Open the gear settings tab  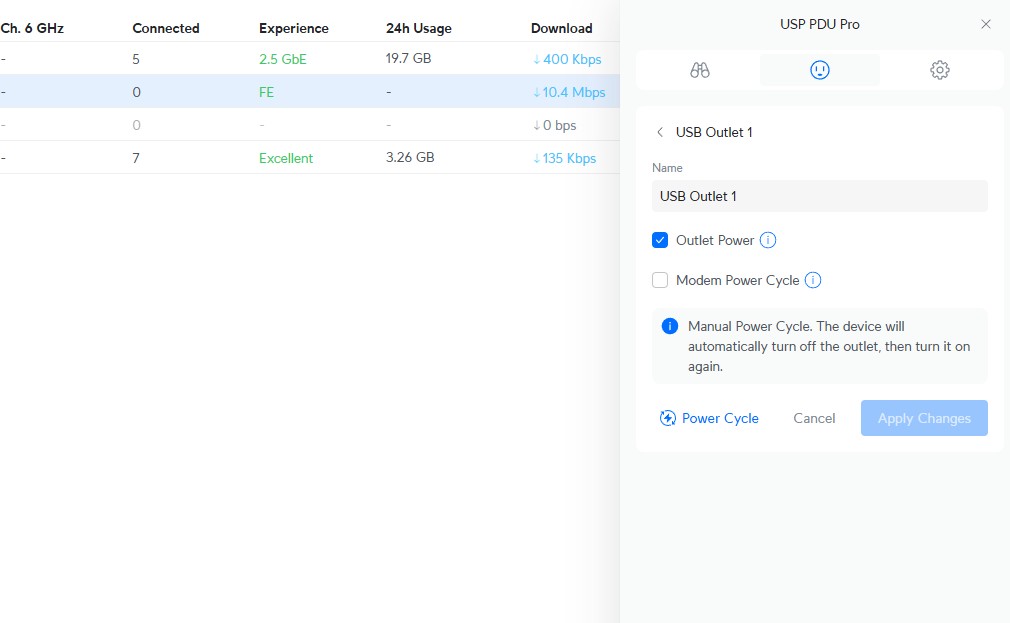pyautogui.click(x=940, y=70)
